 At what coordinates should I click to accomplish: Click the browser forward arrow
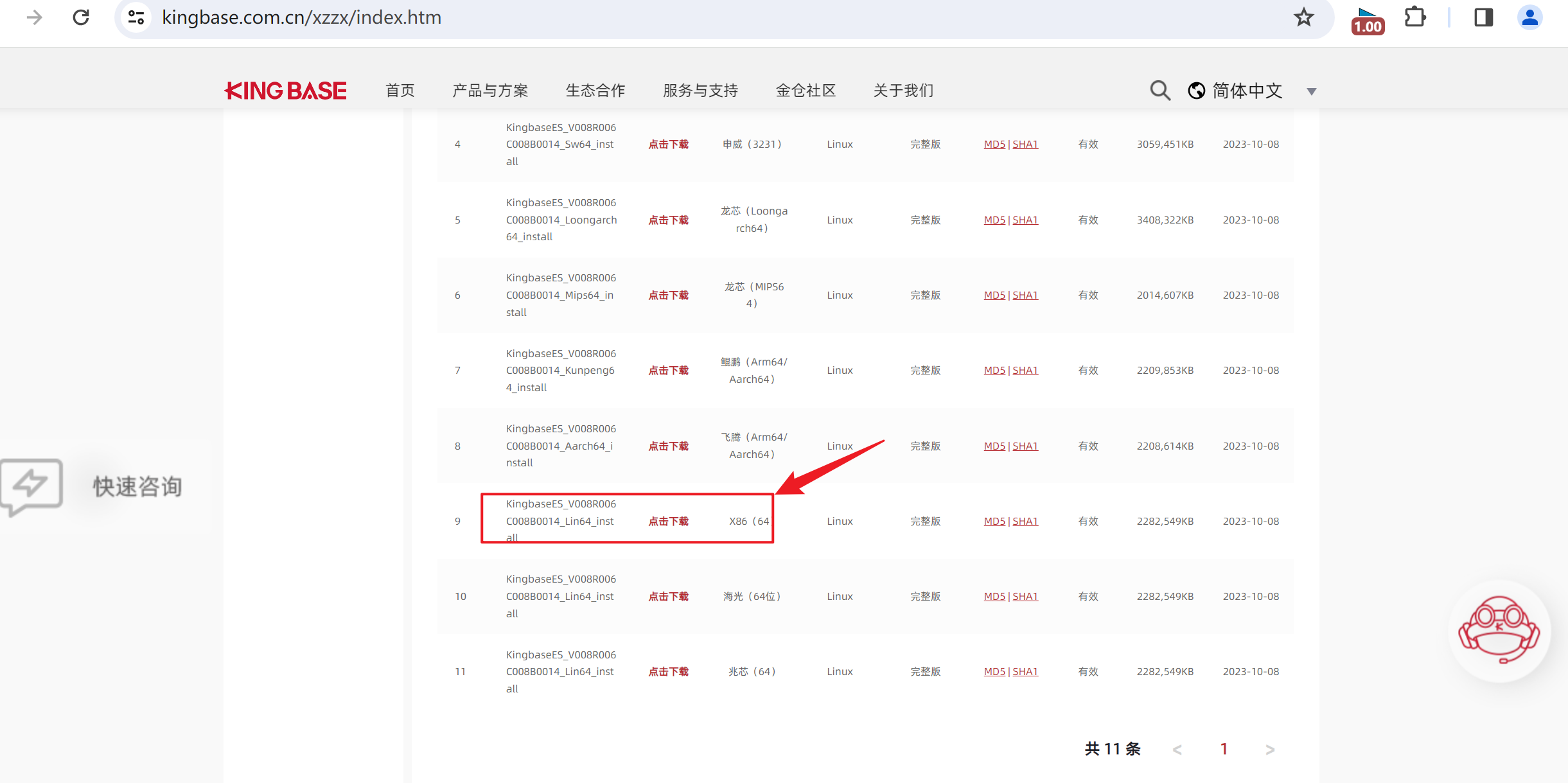[34, 17]
